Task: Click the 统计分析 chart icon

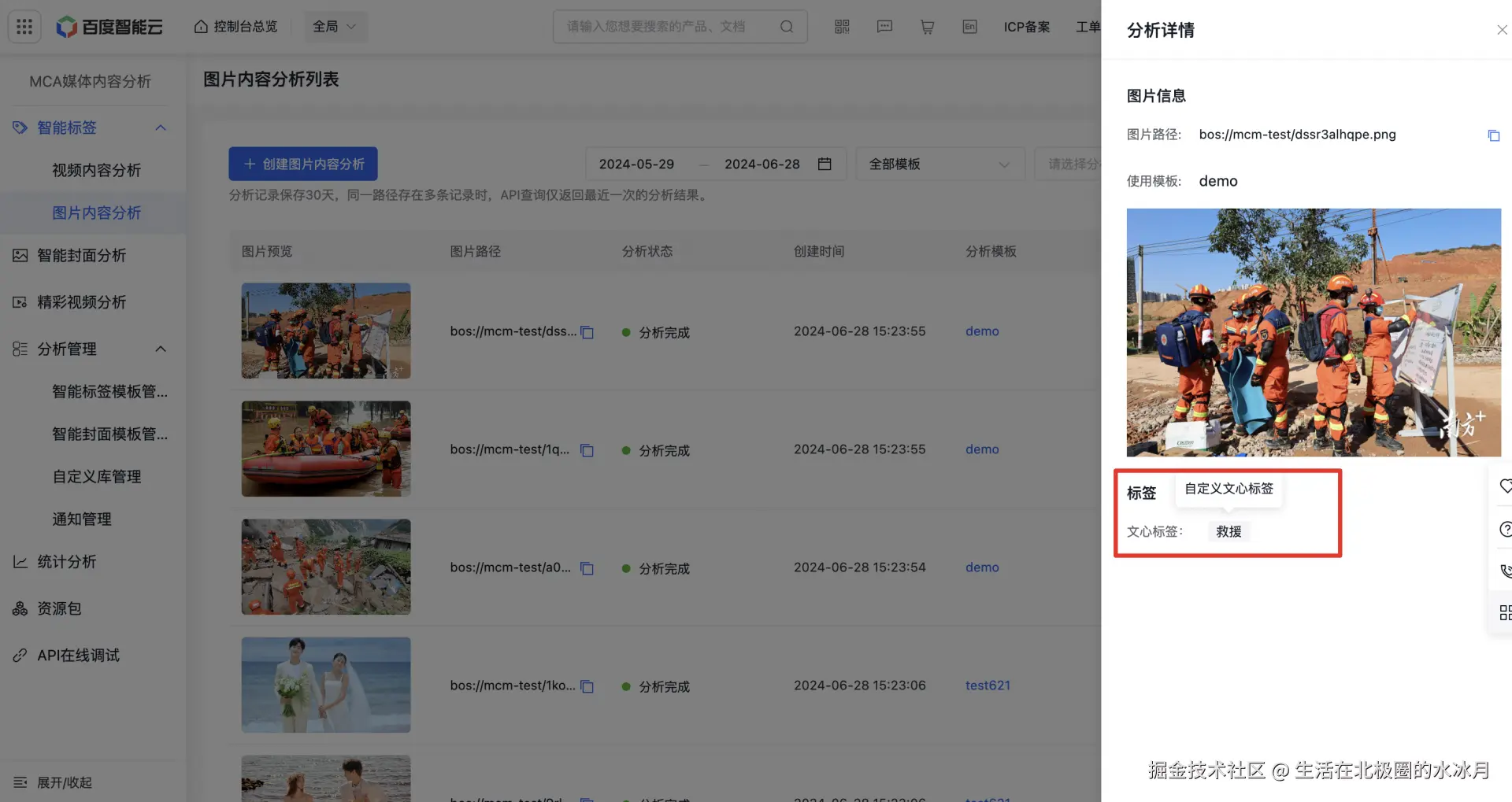Action: point(20,561)
